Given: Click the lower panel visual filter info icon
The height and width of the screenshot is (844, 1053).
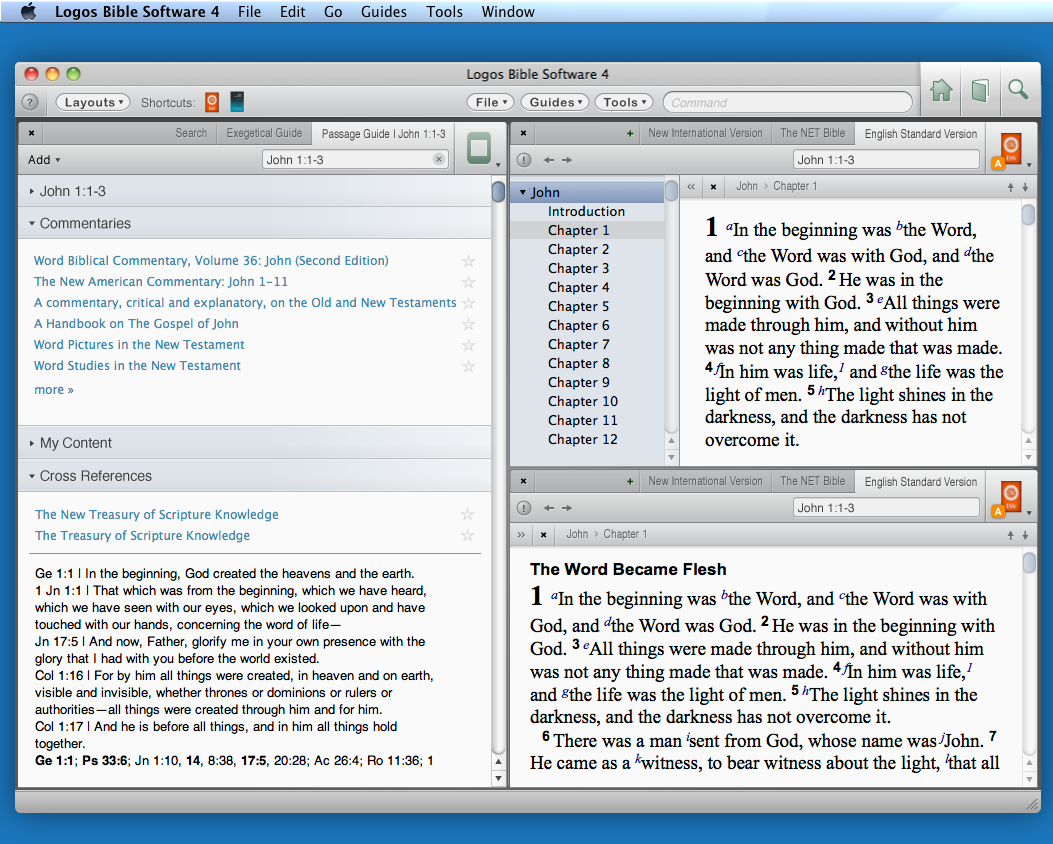Looking at the screenshot, I should tap(524, 508).
